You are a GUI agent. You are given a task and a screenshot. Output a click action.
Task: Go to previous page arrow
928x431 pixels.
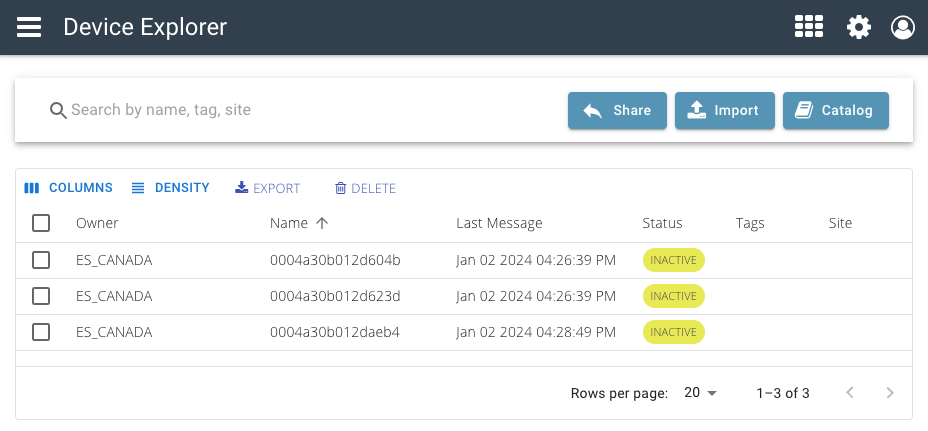click(849, 393)
